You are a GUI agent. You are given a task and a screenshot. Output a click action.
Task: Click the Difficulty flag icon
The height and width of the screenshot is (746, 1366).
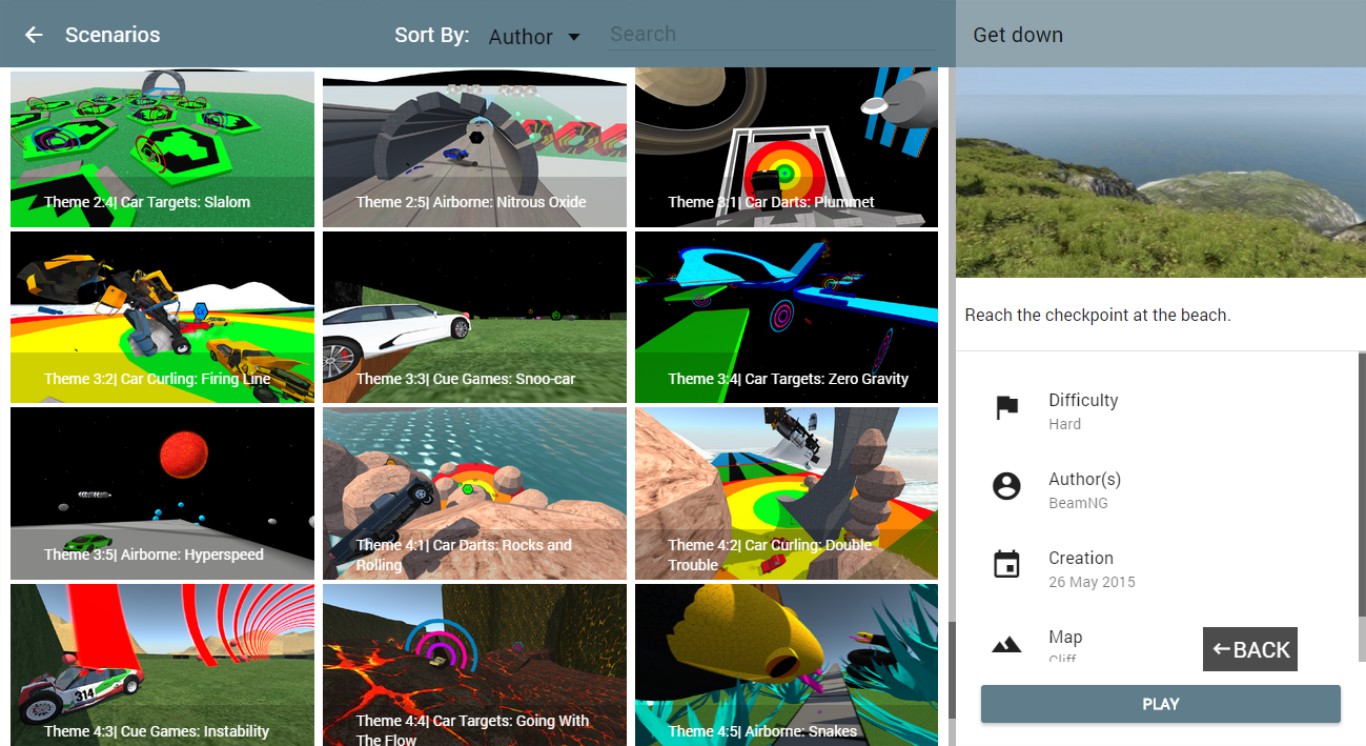(1006, 408)
